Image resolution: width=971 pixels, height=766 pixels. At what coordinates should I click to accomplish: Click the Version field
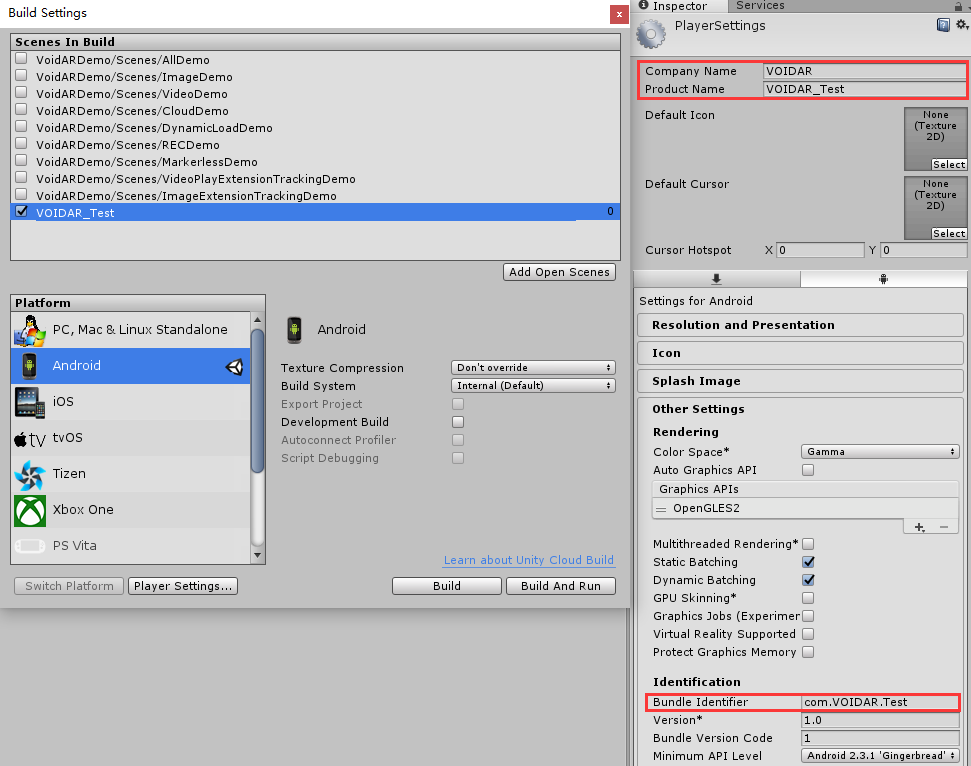click(880, 720)
